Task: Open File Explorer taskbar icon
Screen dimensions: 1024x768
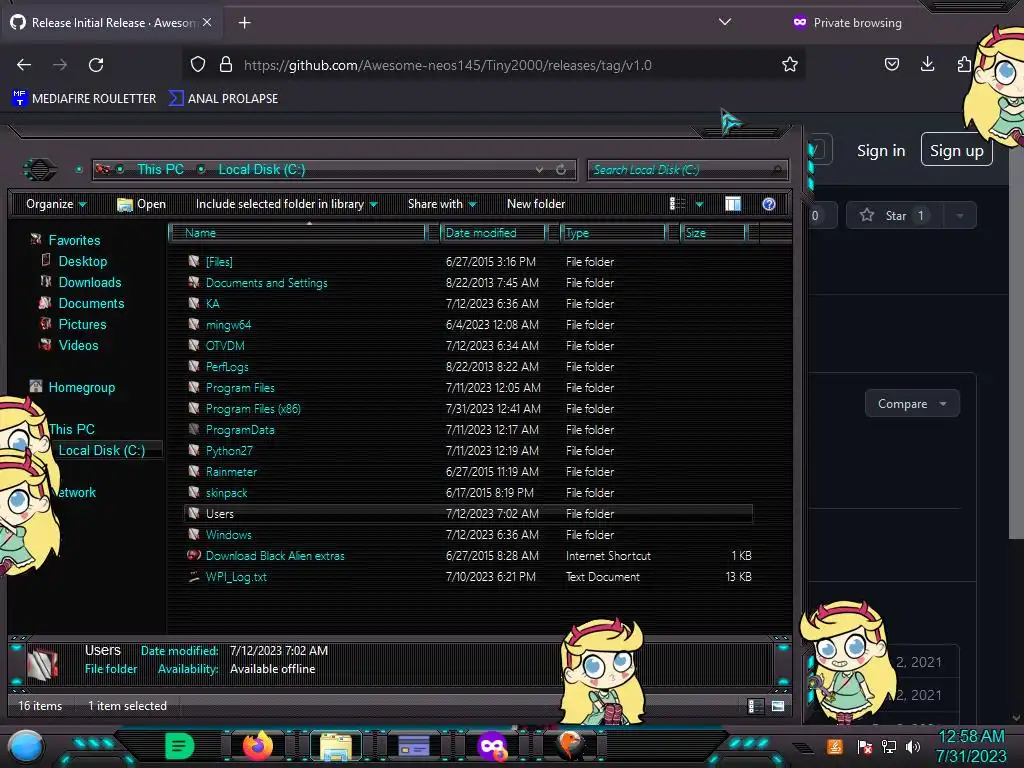Action: [x=336, y=746]
